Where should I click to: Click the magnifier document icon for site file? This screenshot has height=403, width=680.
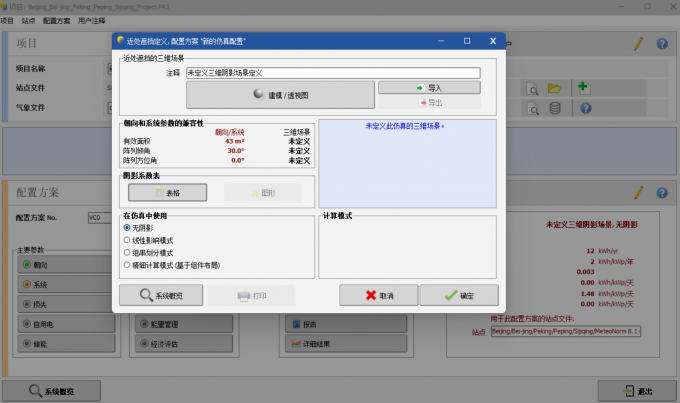[x=532, y=88]
